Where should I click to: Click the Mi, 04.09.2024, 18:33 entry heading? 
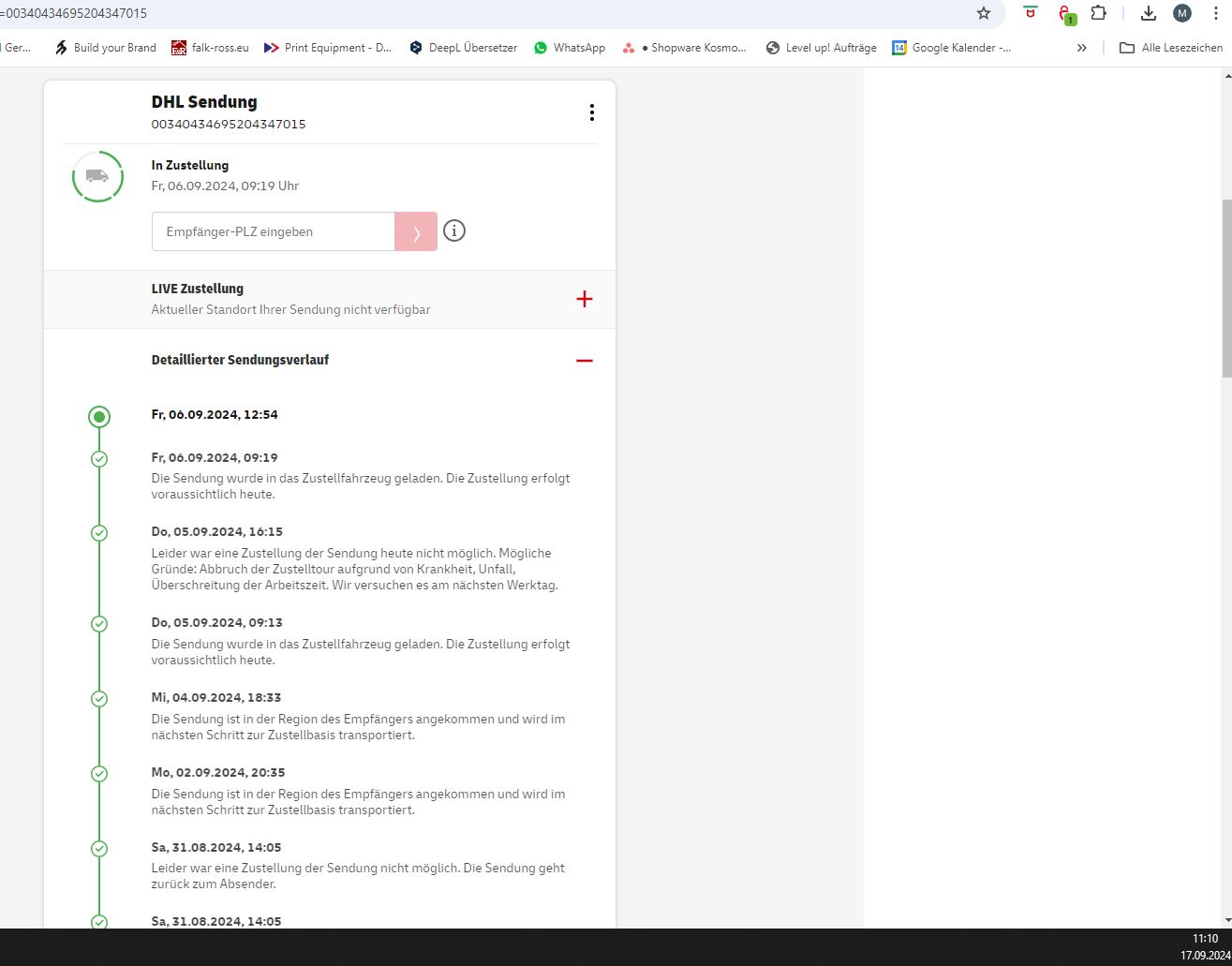point(216,697)
